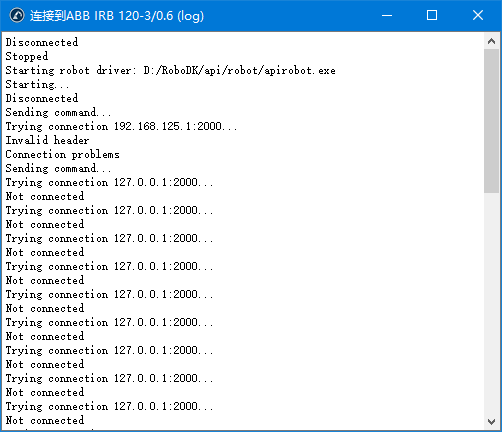Click the bottommost "Not connected" log line
Screen dimensions: 502x432
(x=45, y=420)
